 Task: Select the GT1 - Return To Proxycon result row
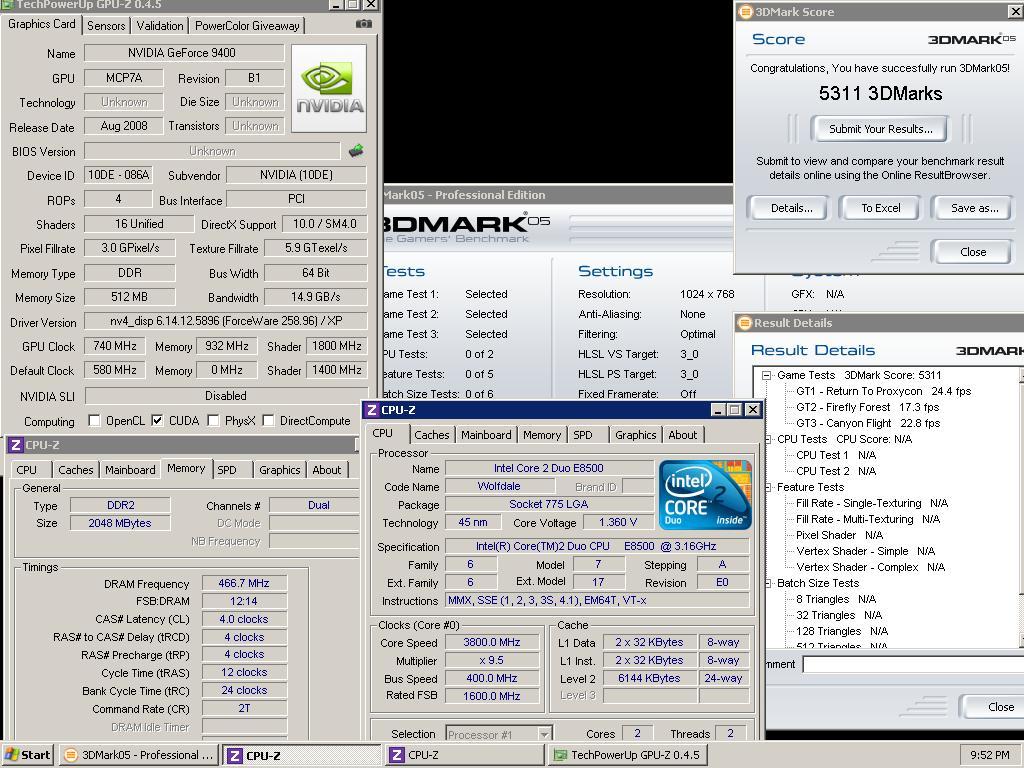(x=883, y=391)
